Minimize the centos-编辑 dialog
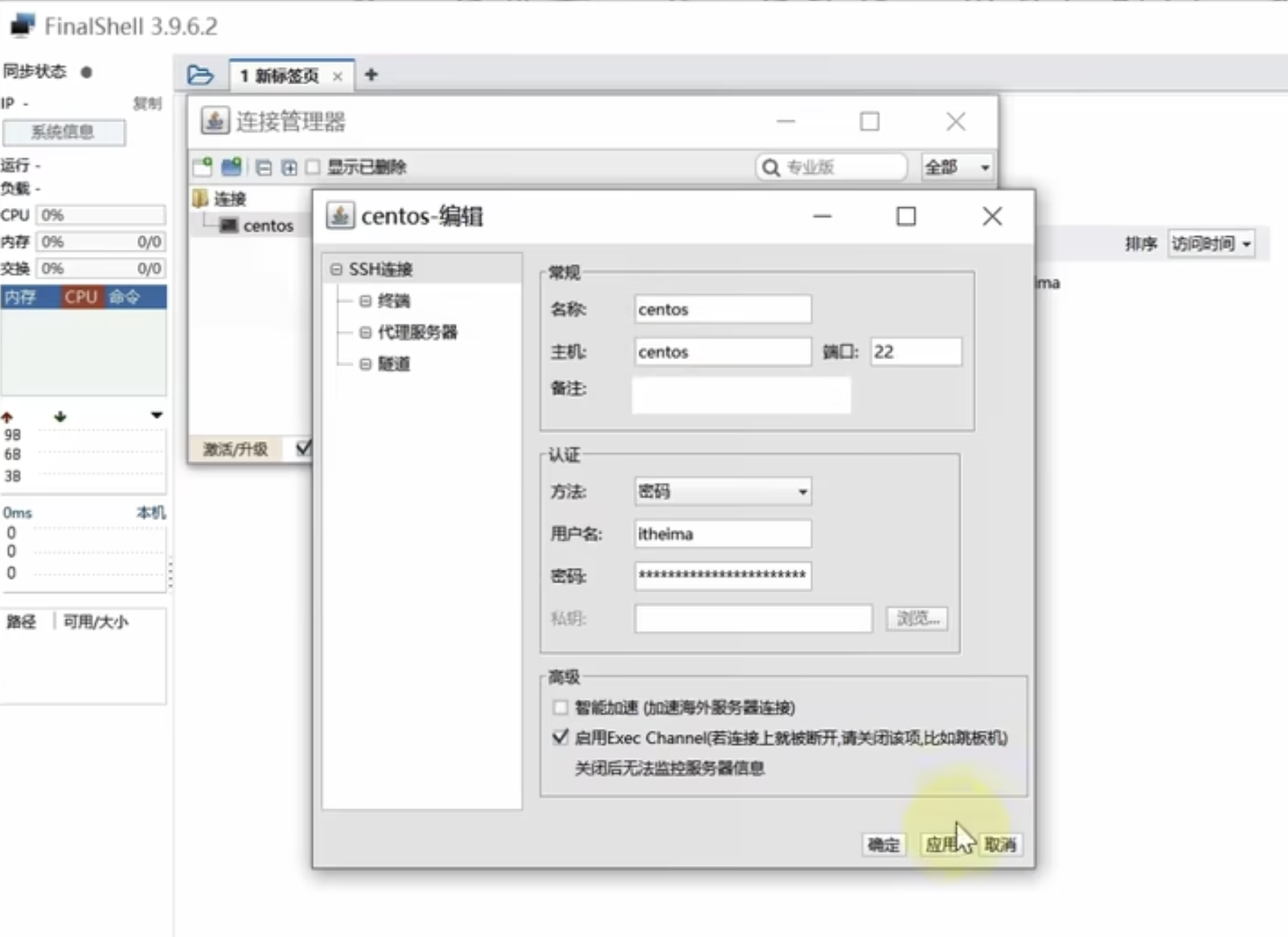Image resolution: width=1288 pixels, height=937 pixels. [x=822, y=216]
